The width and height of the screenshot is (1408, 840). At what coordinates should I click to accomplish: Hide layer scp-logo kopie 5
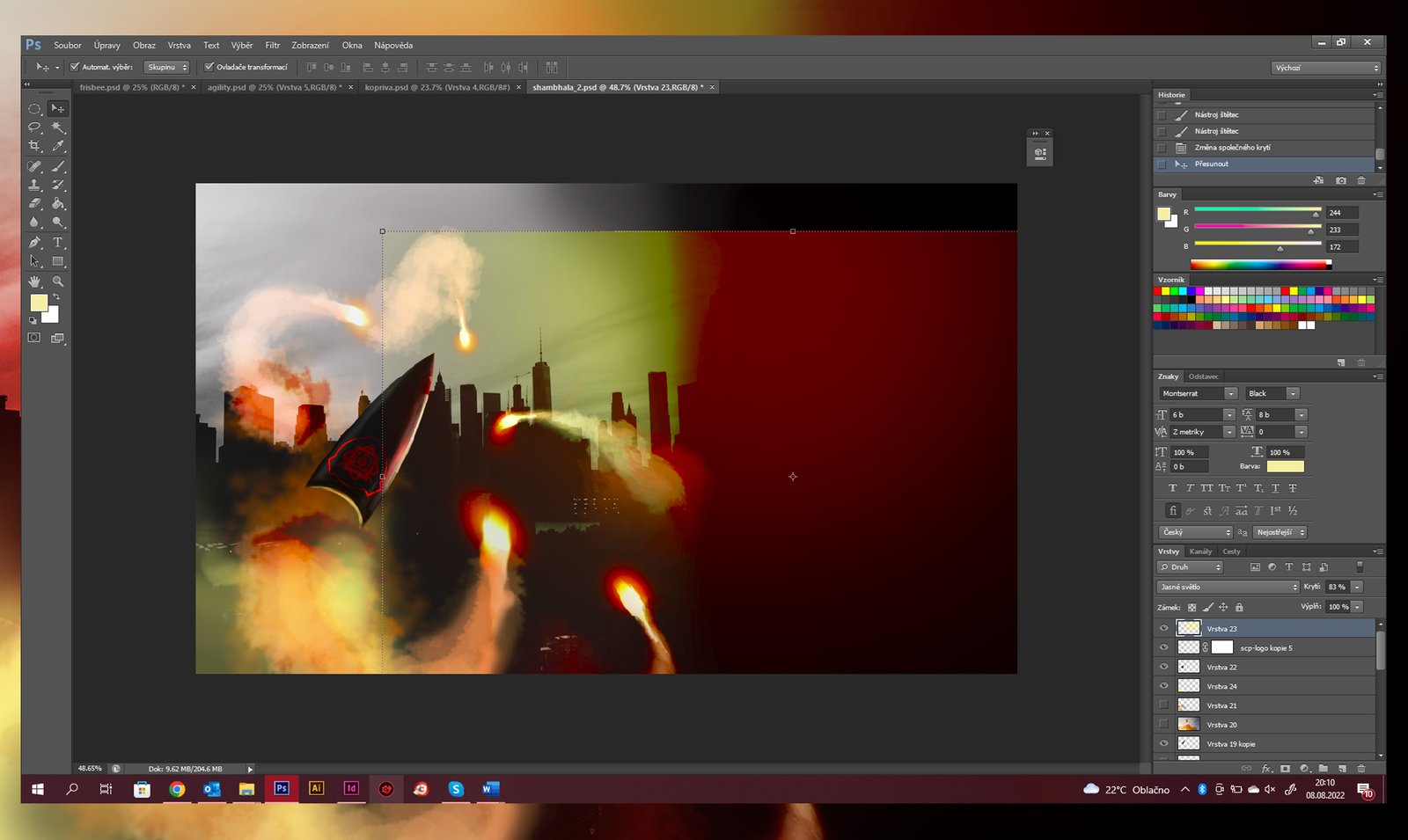[1163, 647]
